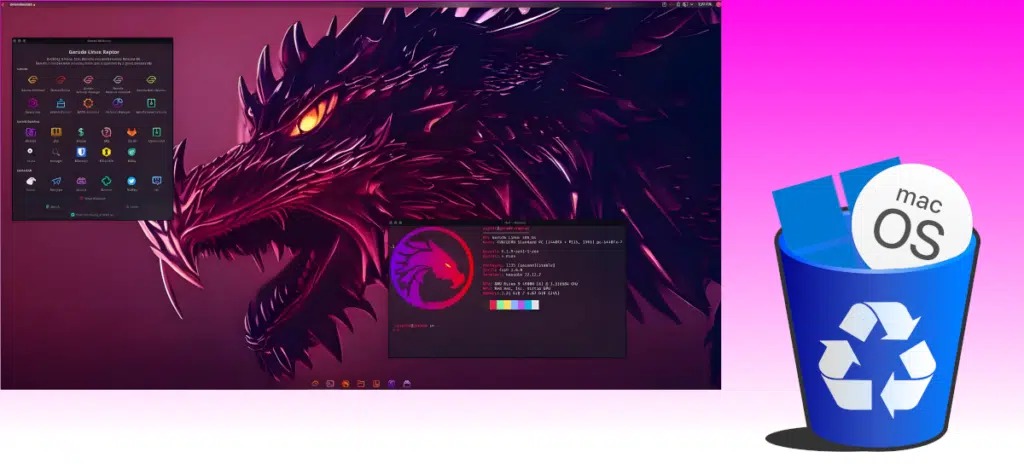The width and height of the screenshot is (1024, 469).
Task: Click the yellow hexagon key icon
Action: 106,152
